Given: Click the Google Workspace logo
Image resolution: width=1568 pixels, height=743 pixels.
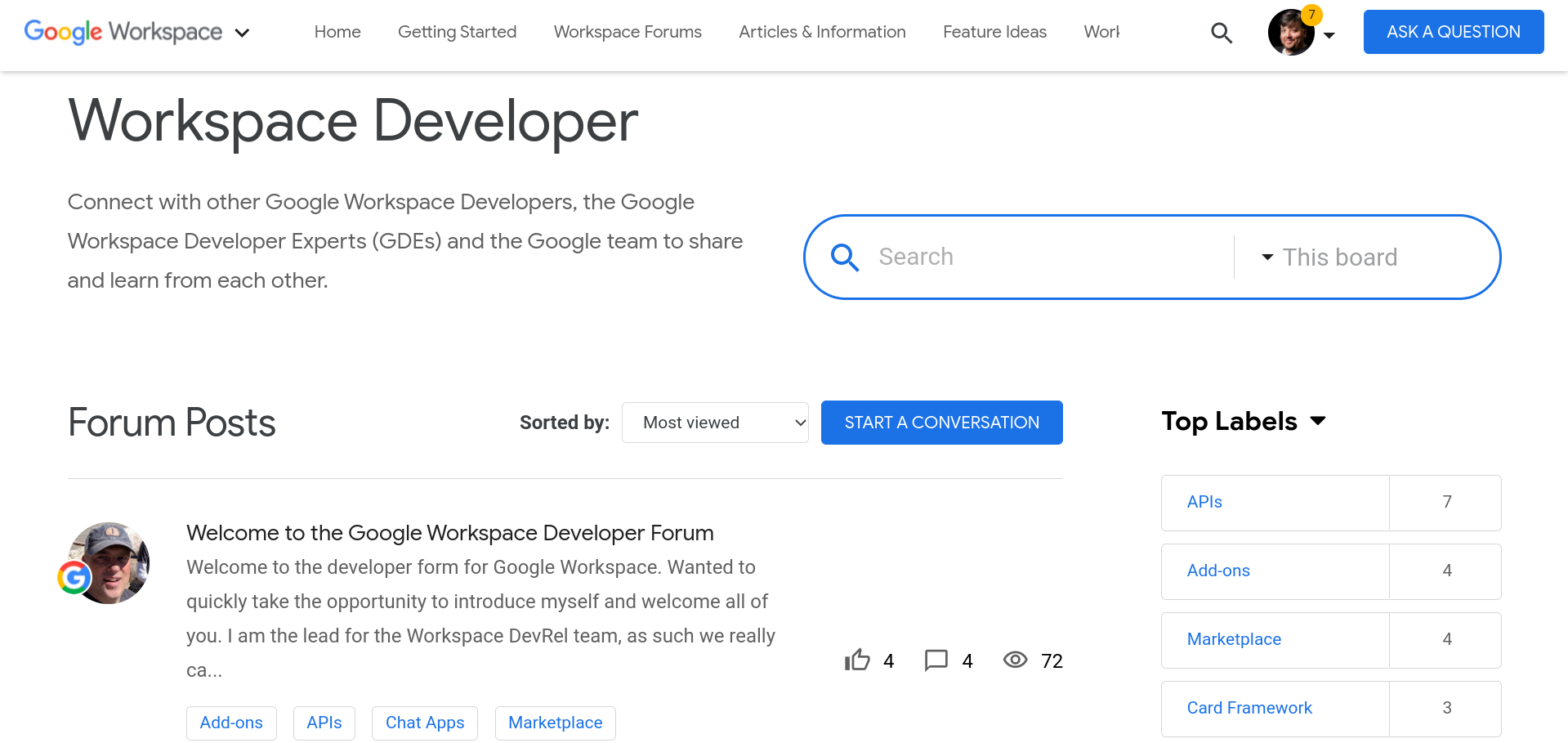Looking at the screenshot, I should click(123, 32).
